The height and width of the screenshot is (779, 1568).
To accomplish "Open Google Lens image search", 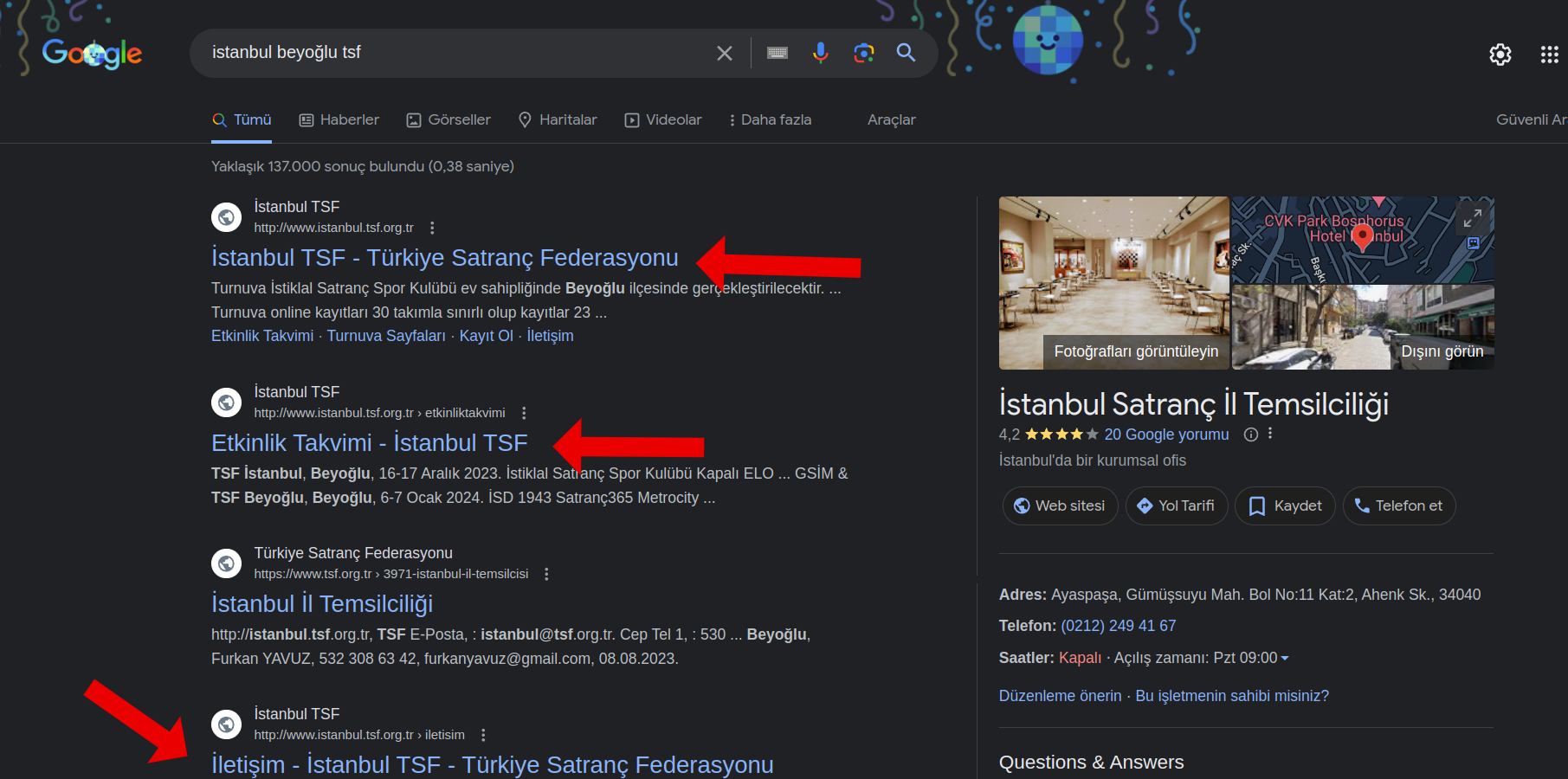I will (863, 53).
